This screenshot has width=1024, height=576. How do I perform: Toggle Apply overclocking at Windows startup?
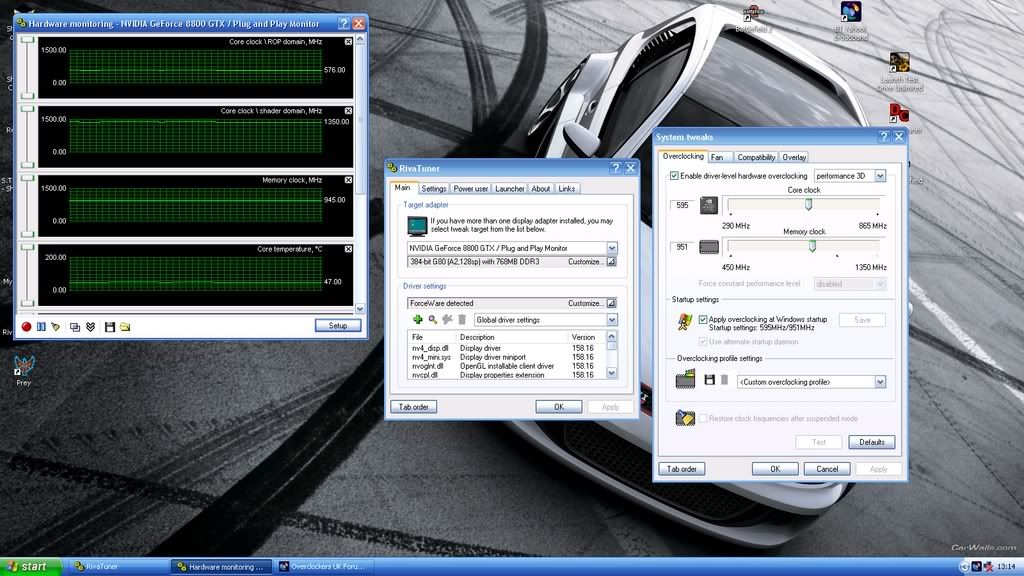click(x=703, y=319)
